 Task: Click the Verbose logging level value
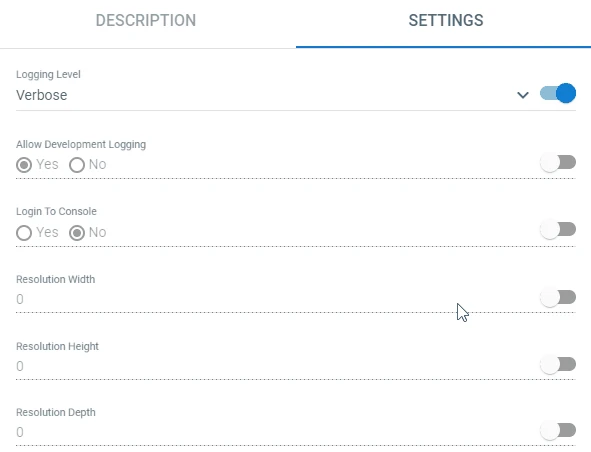[41, 95]
